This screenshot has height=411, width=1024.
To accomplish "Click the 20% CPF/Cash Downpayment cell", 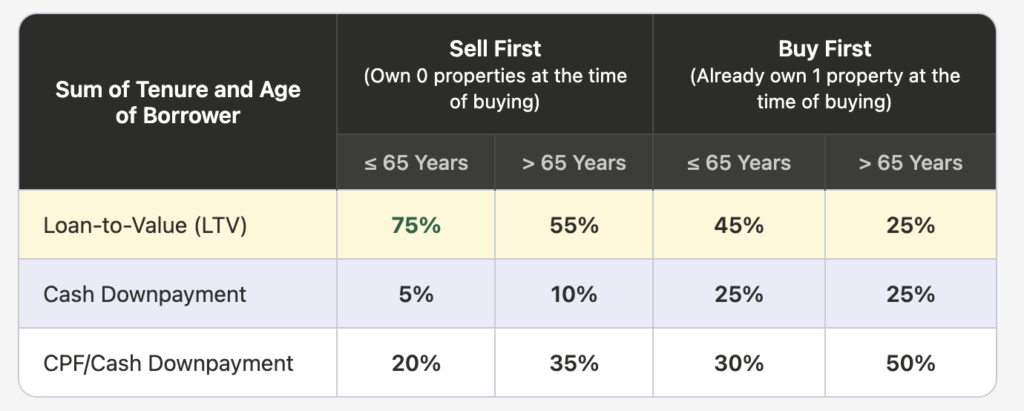I will [416, 363].
